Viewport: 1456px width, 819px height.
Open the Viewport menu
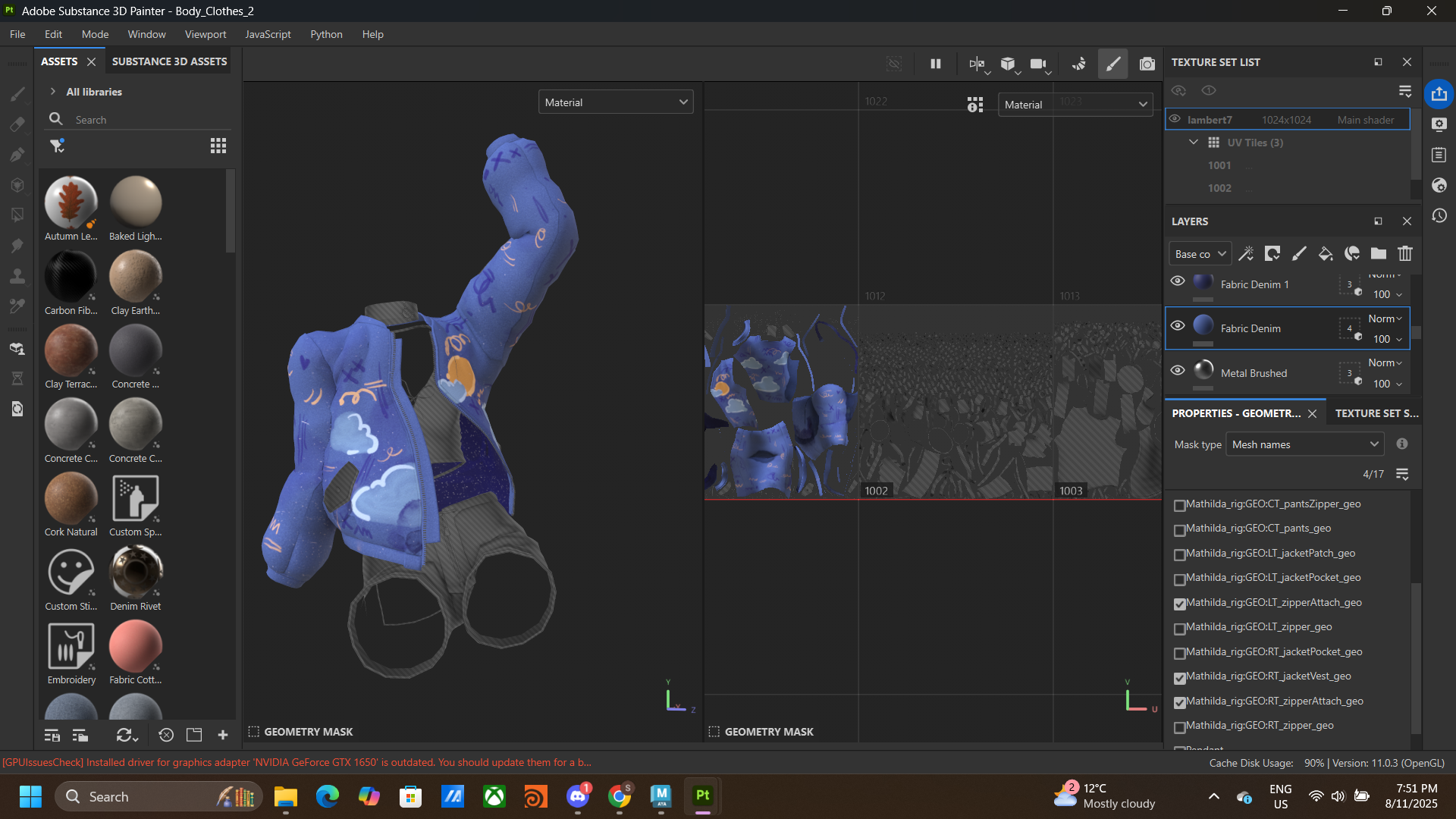[205, 34]
